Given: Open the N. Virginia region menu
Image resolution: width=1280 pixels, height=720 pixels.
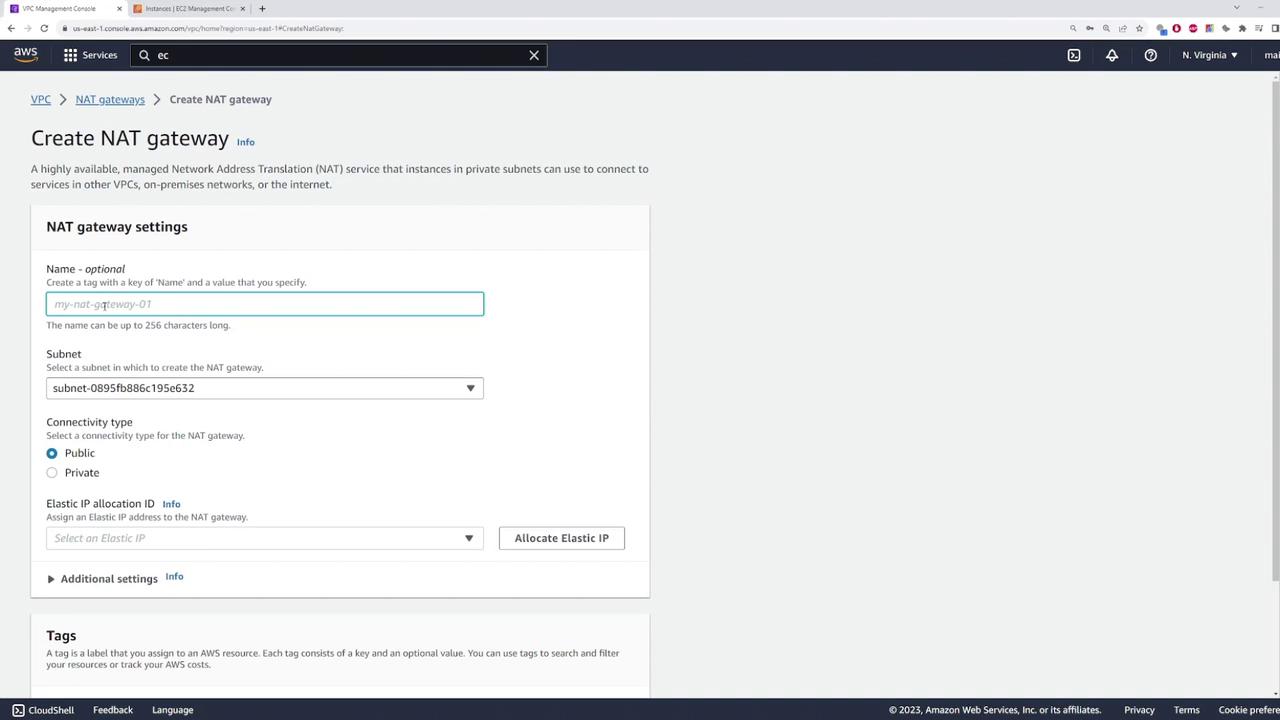Looking at the screenshot, I should (x=1210, y=55).
